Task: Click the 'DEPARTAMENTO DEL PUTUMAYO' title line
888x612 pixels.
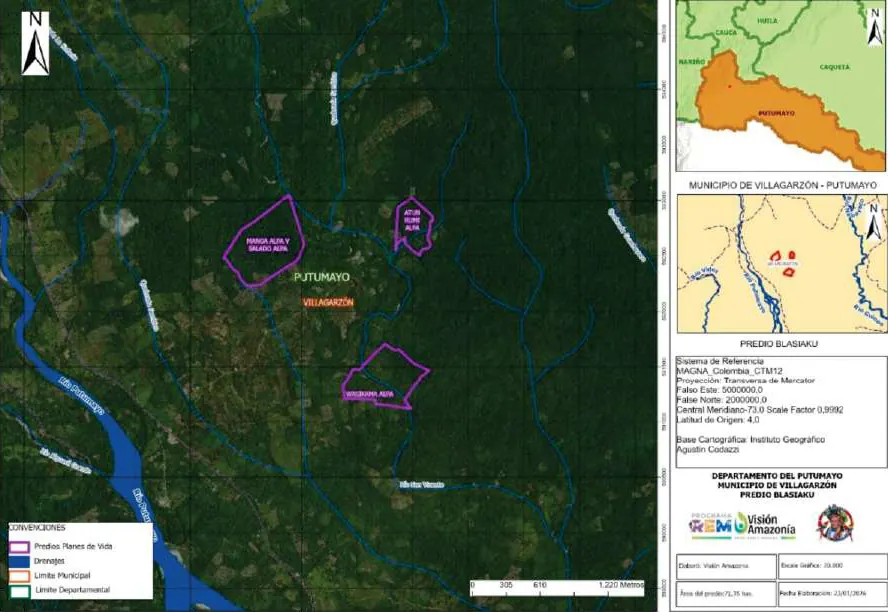Action: 777,476
